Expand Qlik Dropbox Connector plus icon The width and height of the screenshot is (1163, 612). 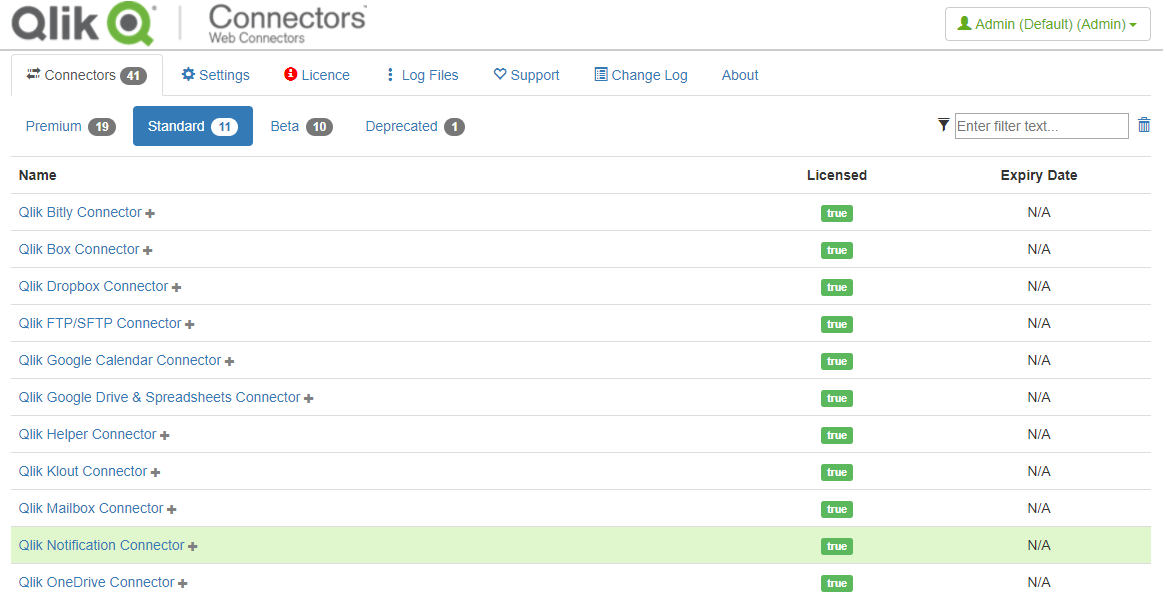coord(177,288)
